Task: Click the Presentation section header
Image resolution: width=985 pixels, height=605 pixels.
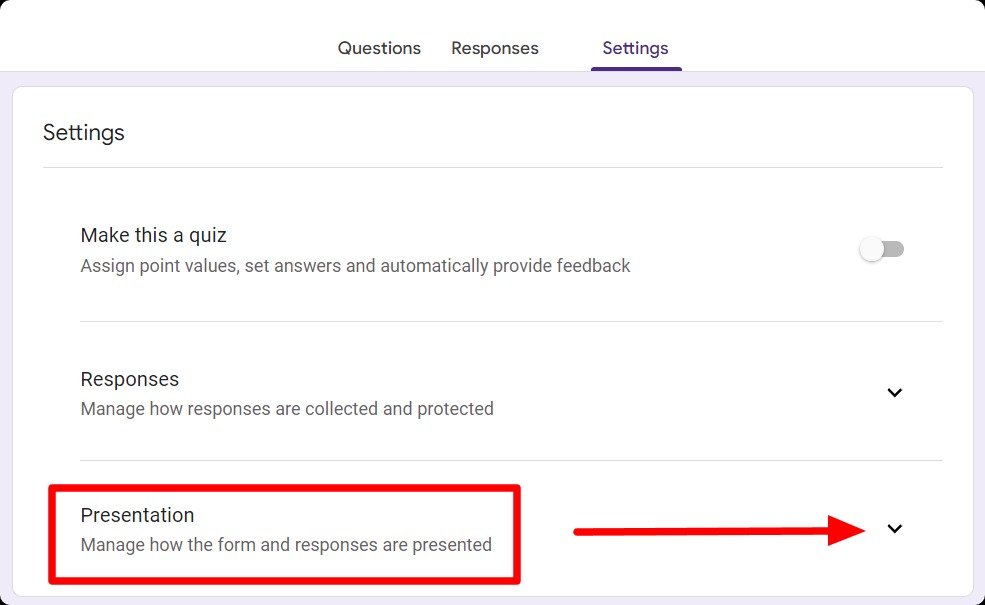Action: point(137,515)
